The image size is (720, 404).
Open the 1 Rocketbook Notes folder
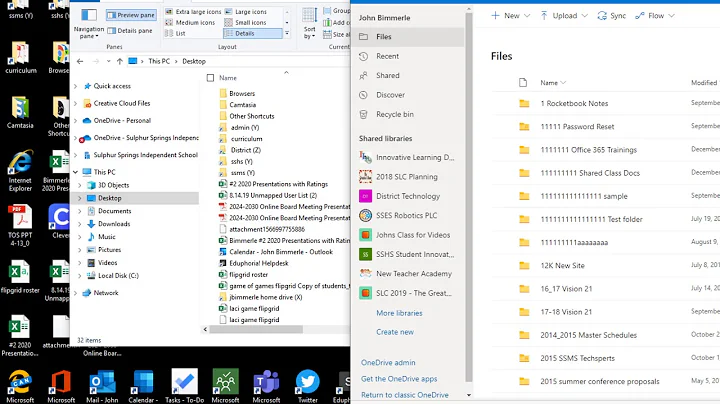[574, 103]
